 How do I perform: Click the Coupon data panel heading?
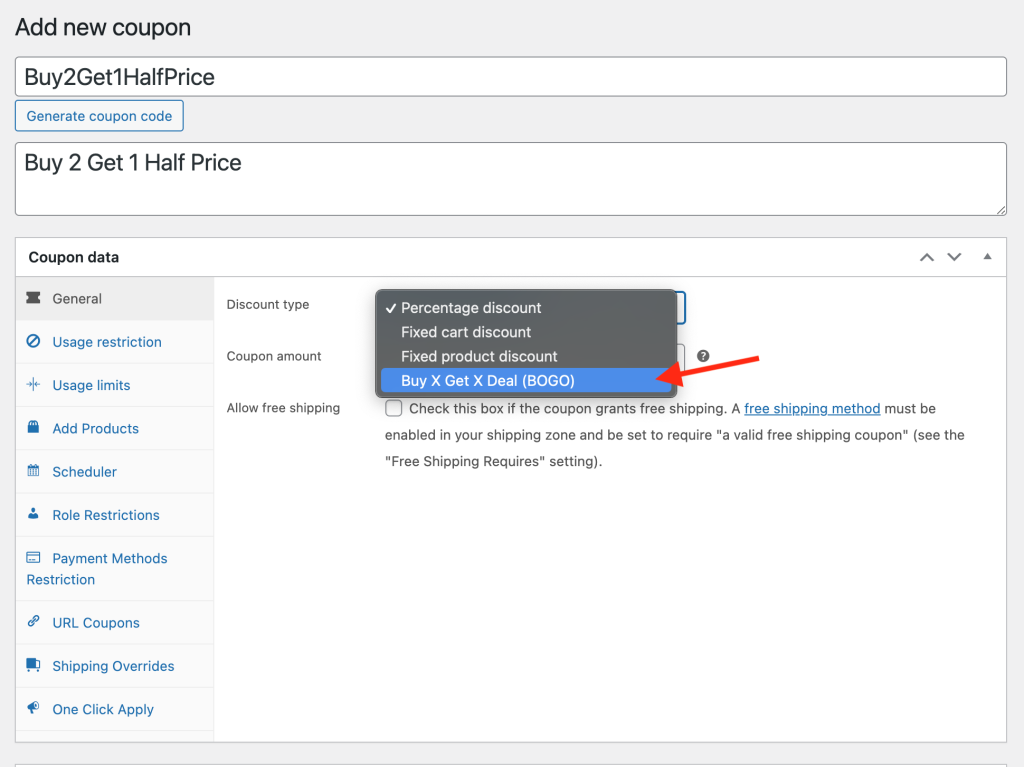74,257
